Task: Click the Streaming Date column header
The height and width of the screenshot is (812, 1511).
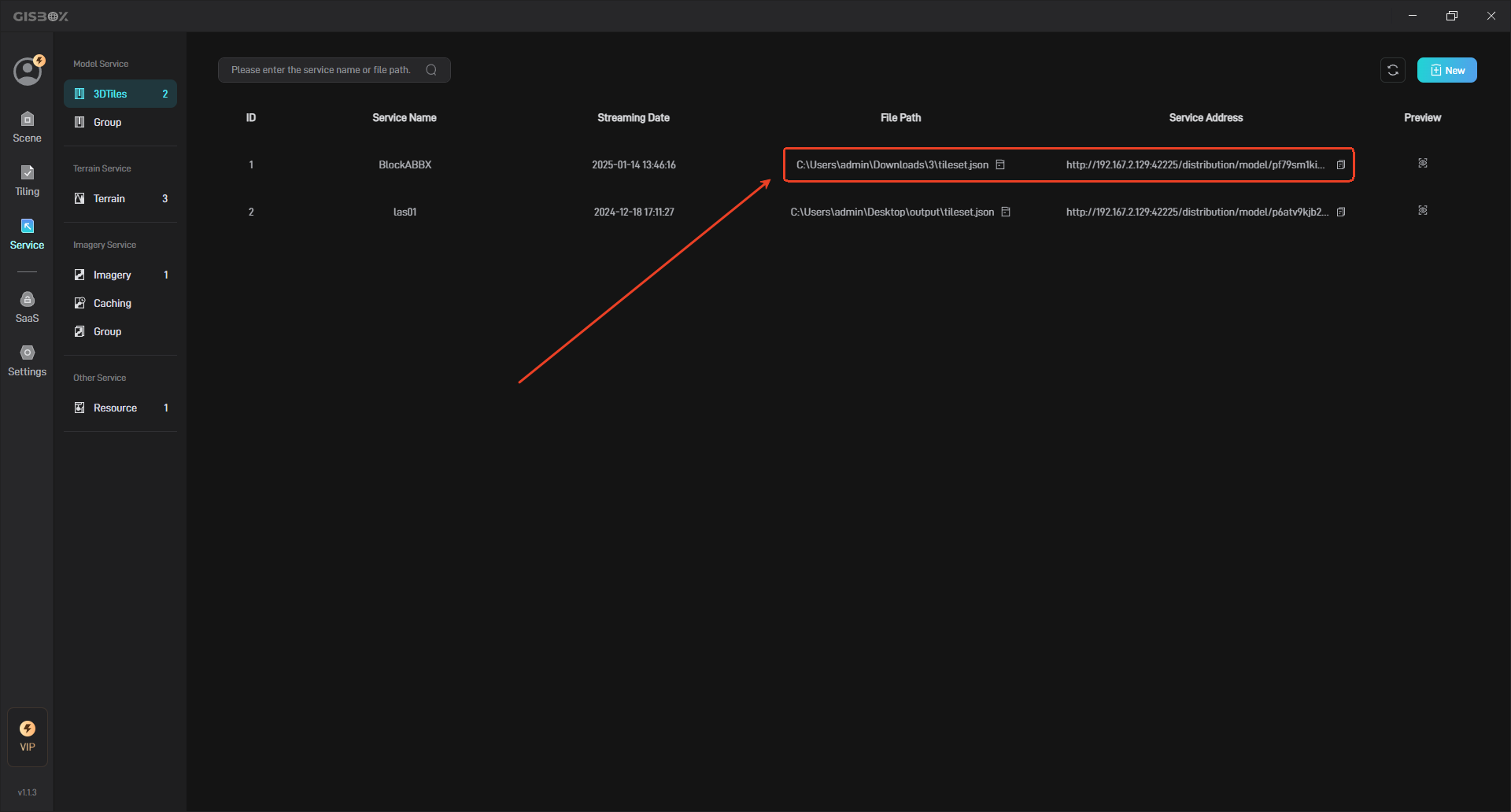Action: click(634, 117)
